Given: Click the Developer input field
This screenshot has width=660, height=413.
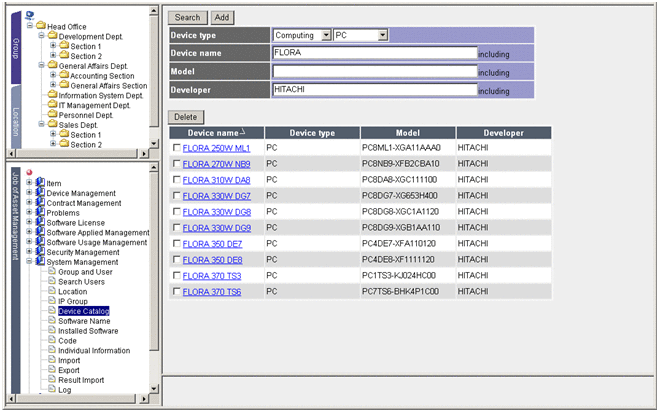Looking at the screenshot, I should pos(374,90).
